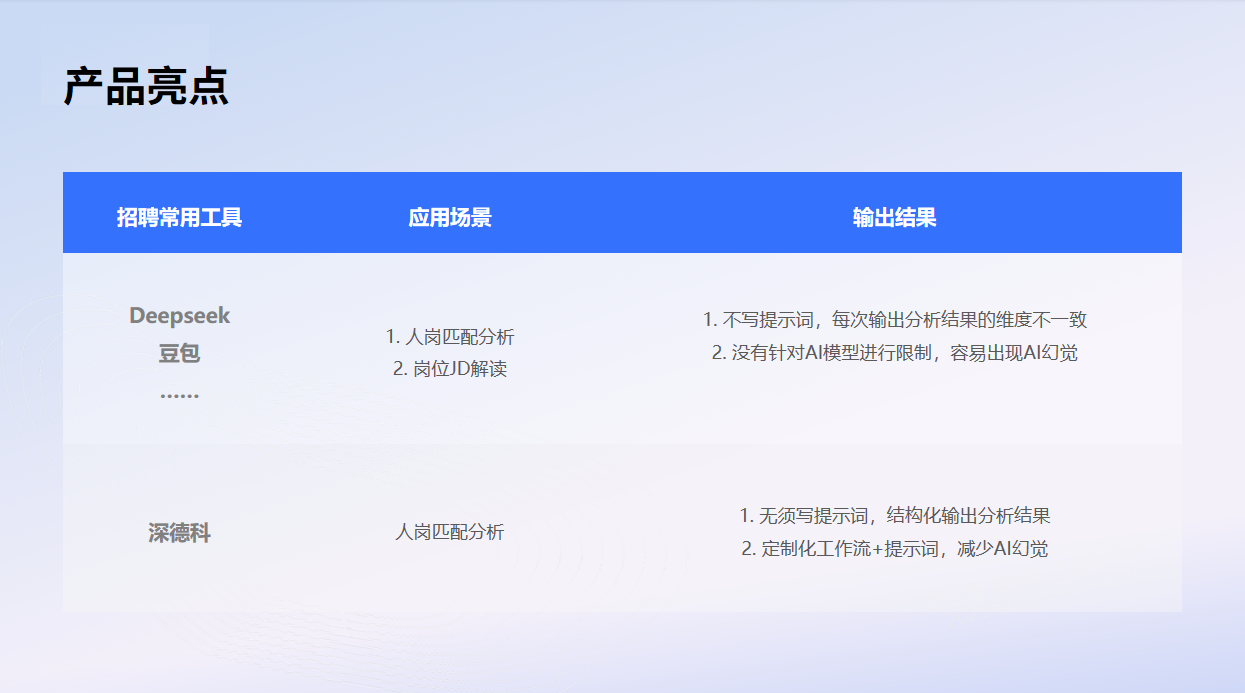The image size is (1245, 693).
Task: Select the 深德科 table row
Action: tap(622, 533)
